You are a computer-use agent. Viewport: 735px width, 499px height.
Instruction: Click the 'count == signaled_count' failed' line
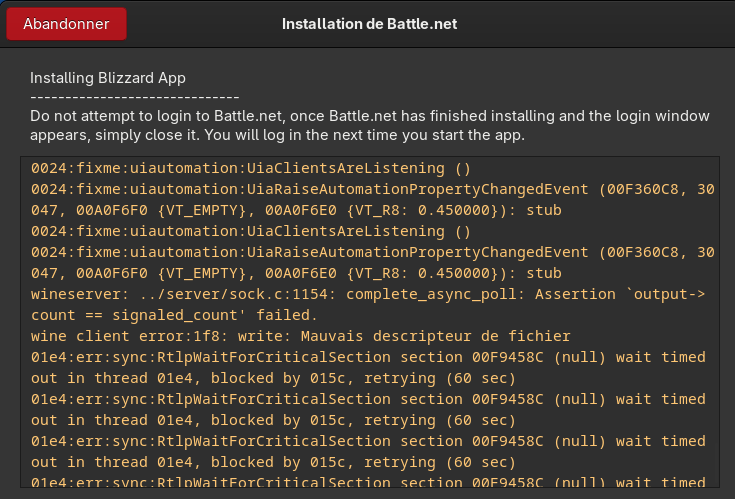click(x=174, y=315)
